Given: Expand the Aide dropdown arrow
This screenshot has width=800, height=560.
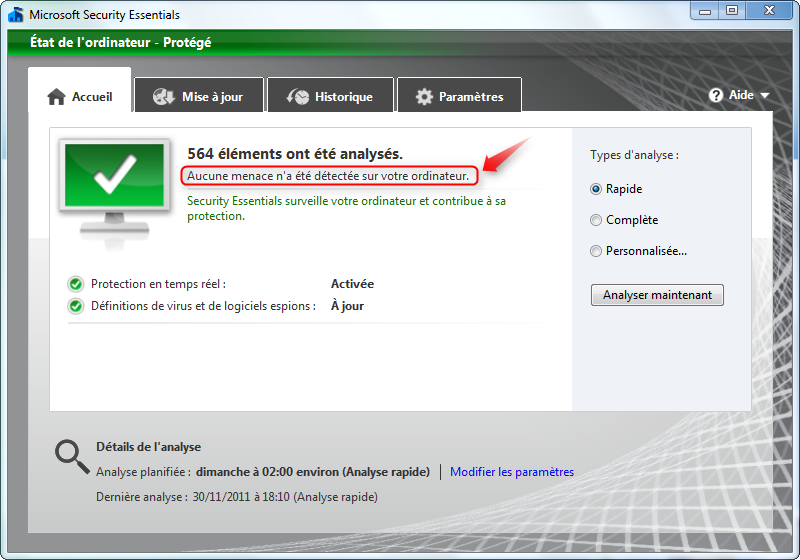Looking at the screenshot, I should (x=764, y=95).
